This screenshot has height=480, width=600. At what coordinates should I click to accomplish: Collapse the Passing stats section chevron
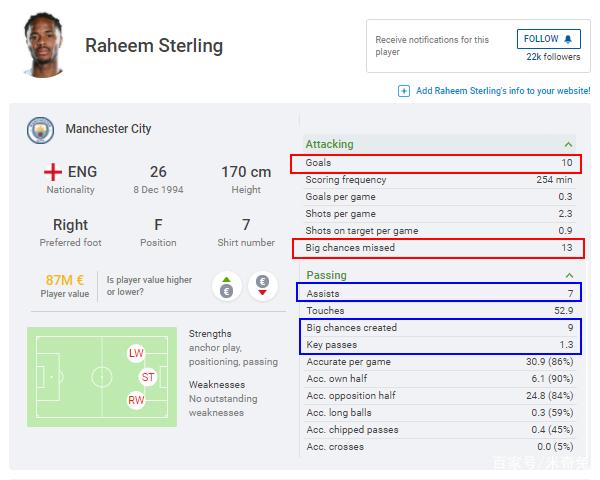(x=569, y=275)
